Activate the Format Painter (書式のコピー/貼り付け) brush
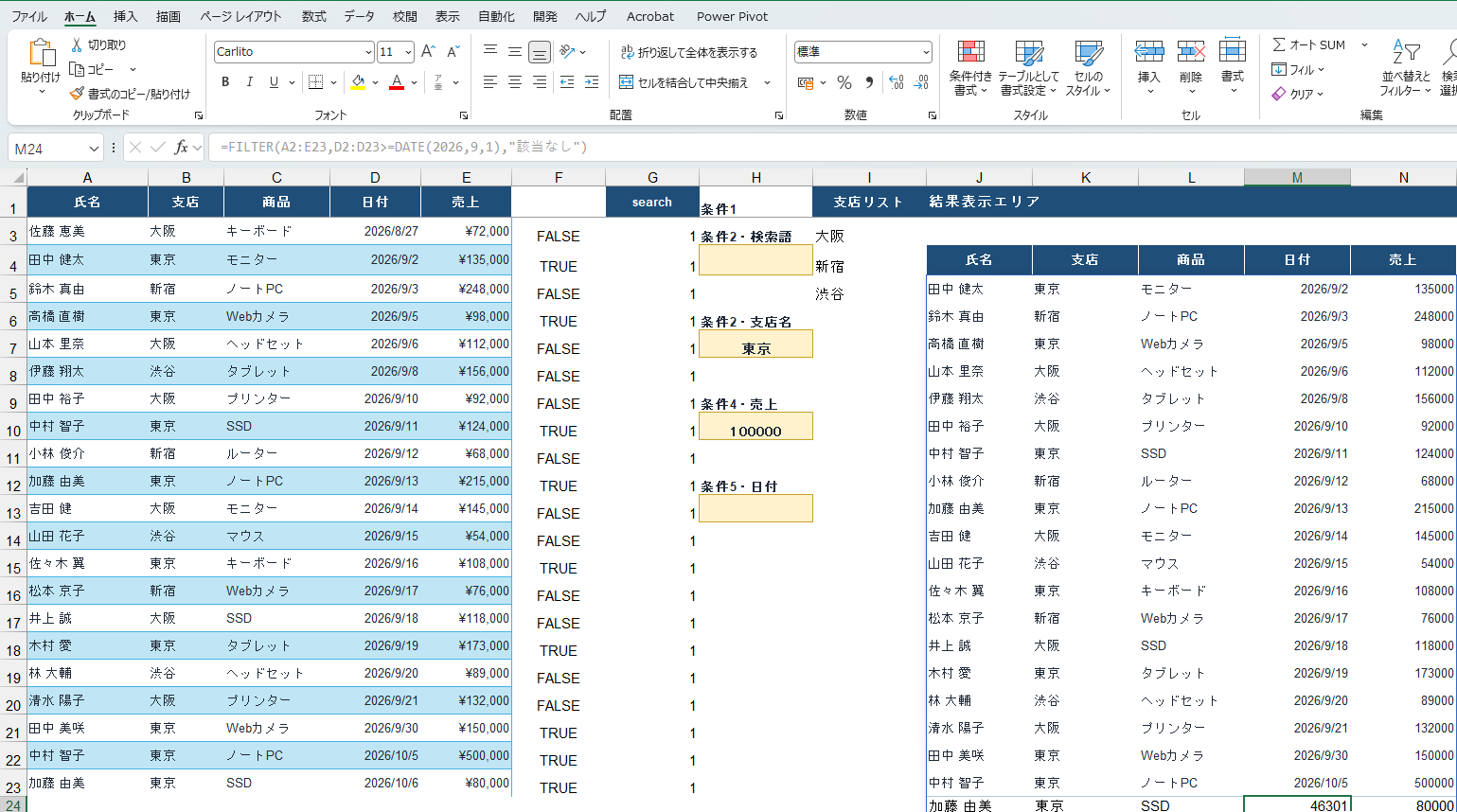This screenshot has width=1457, height=812. click(77, 94)
